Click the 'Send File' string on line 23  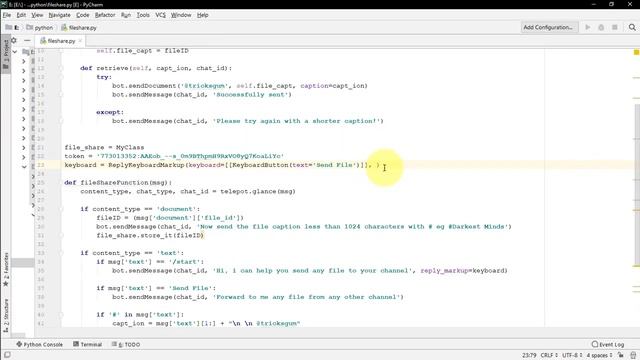tap(335, 165)
